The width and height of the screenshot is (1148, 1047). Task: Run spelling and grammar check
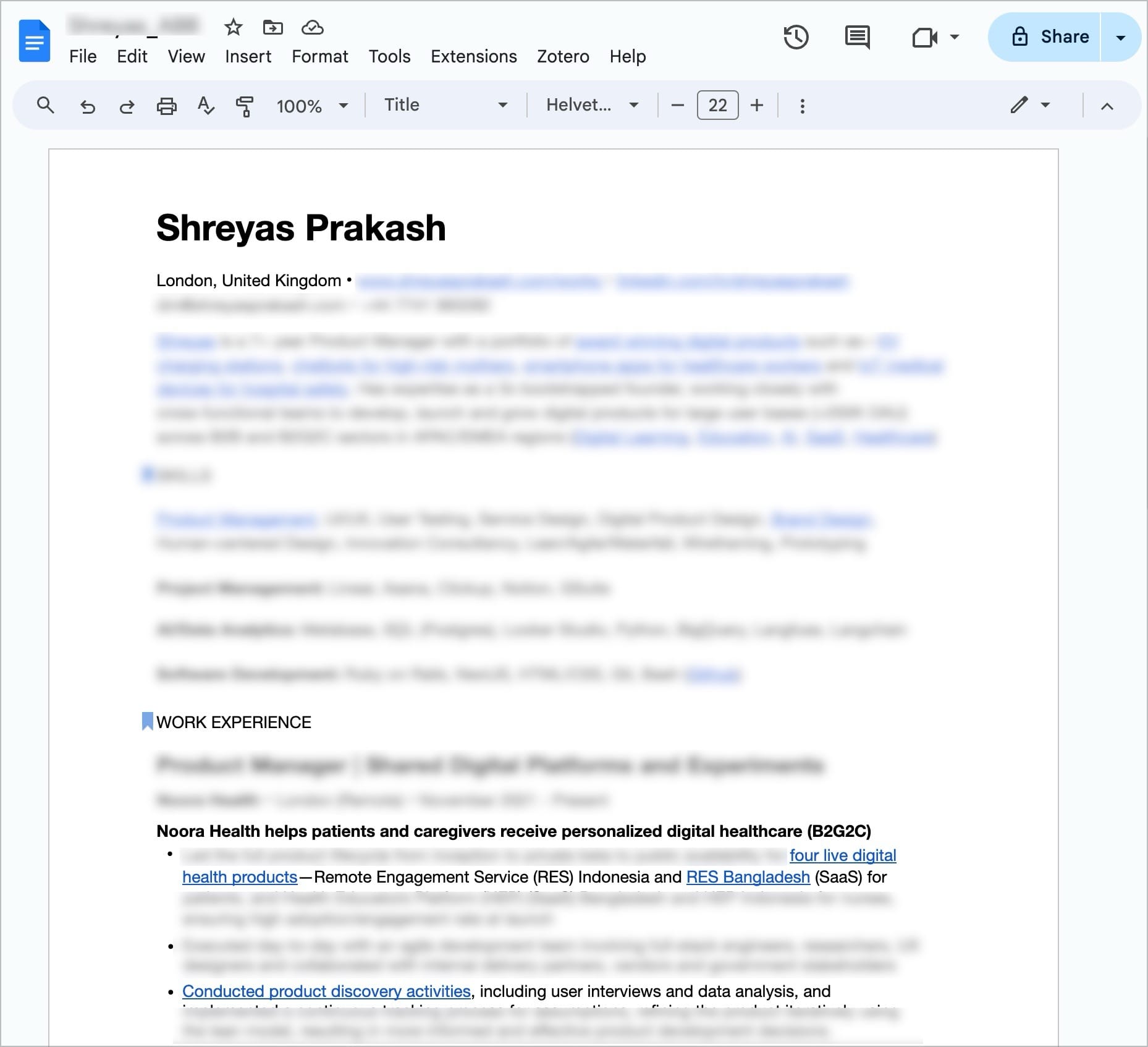pyautogui.click(x=206, y=106)
